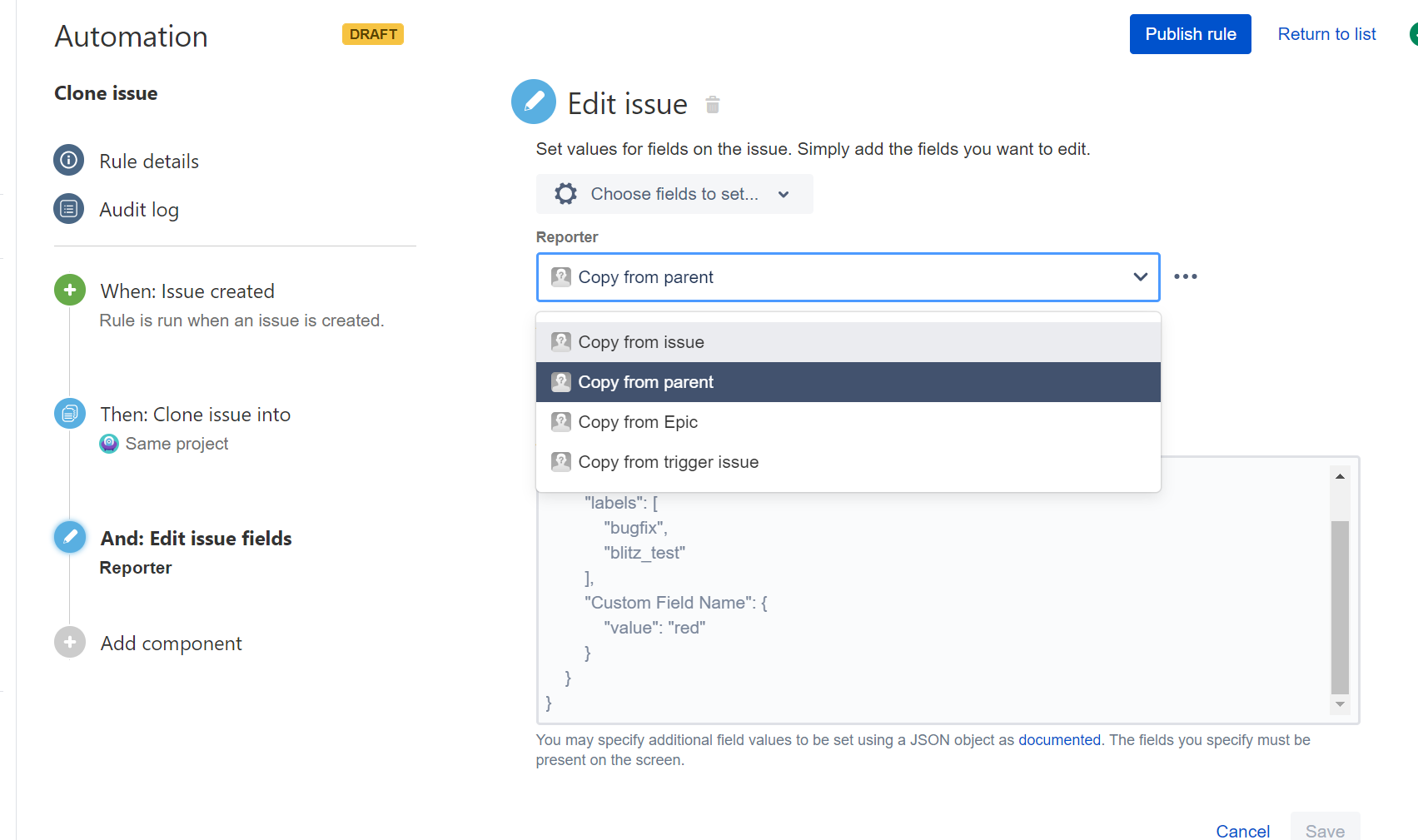
Task: Select the Clone issue action icon
Action: (x=70, y=413)
